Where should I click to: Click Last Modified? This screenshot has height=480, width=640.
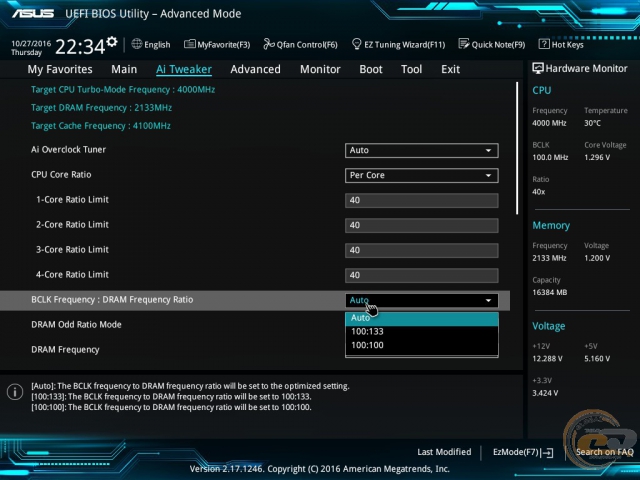[444, 452]
